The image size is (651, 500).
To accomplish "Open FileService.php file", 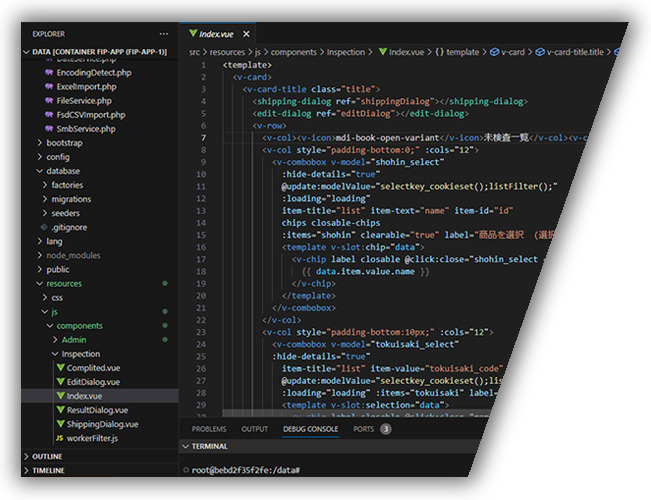I will (x=84, y=101).
